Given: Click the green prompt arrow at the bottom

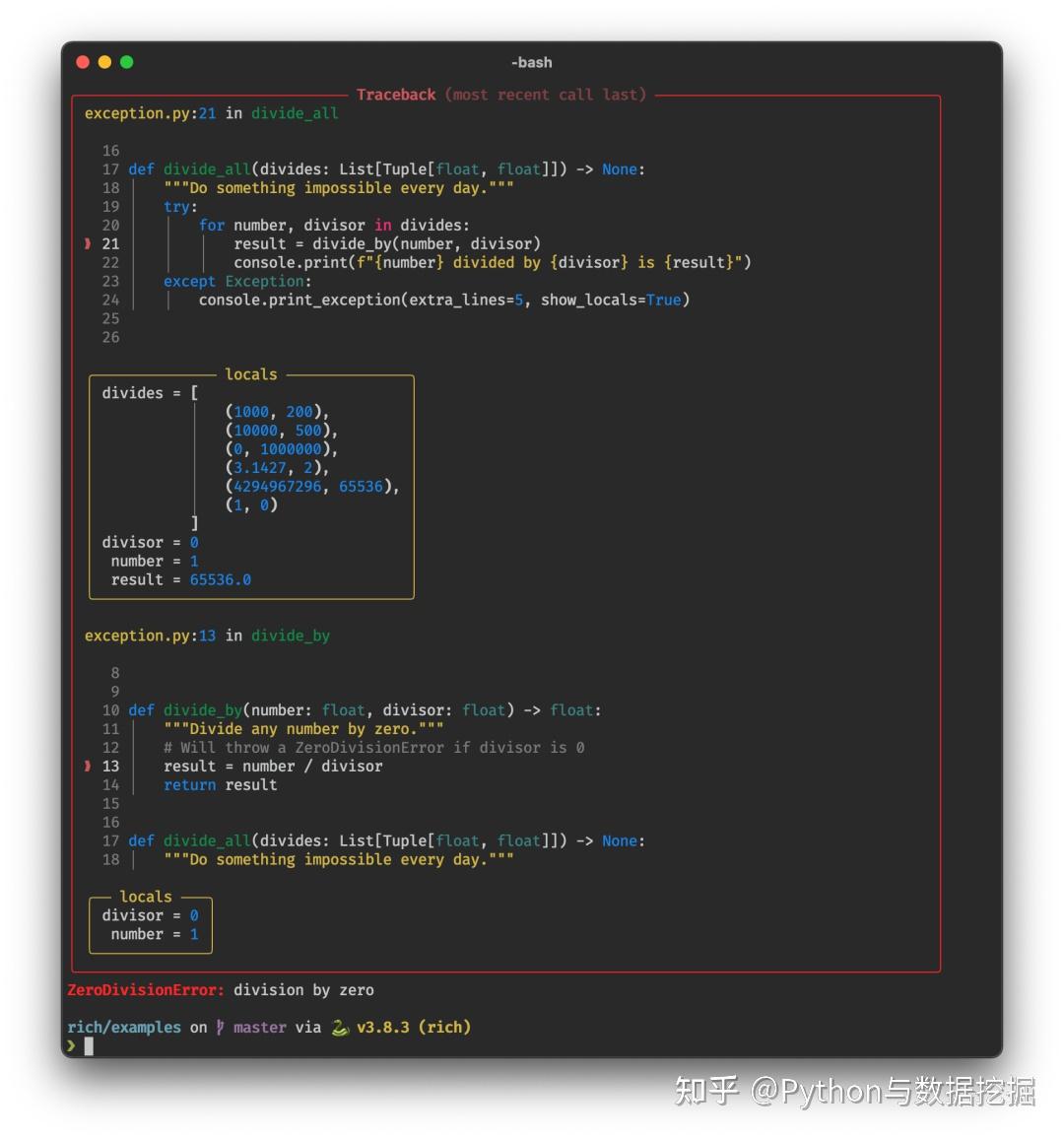Looking at the screenshot, I should click(73, 1046).
